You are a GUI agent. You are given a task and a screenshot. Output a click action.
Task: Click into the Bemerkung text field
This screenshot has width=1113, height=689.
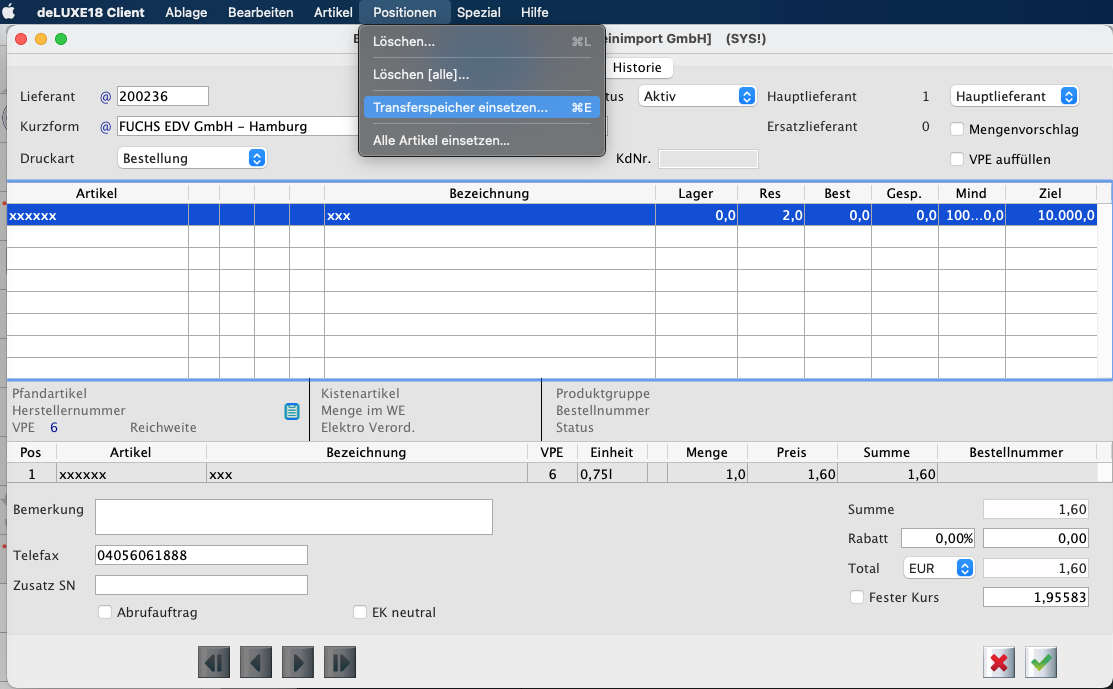tap(293, 517)
